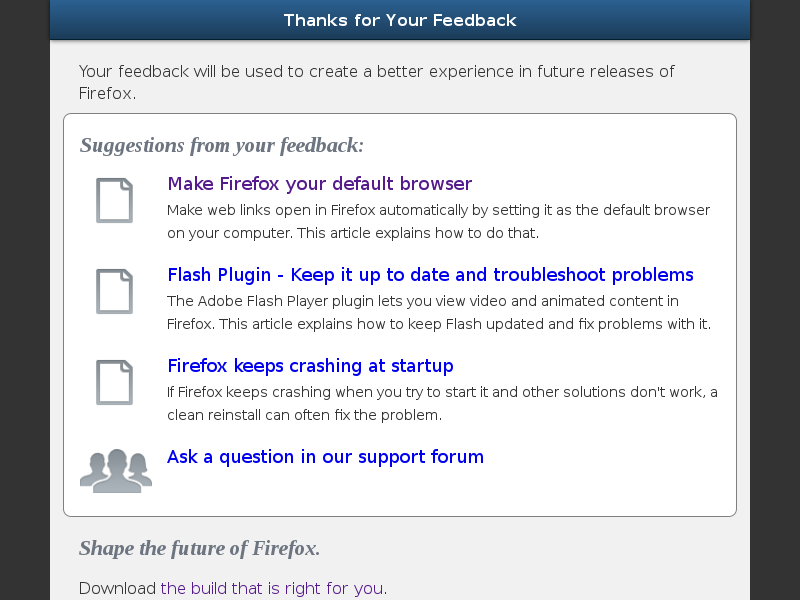800x600 pixels.
Task: Follow 'the build that is right for you' link
Action: 272,588
